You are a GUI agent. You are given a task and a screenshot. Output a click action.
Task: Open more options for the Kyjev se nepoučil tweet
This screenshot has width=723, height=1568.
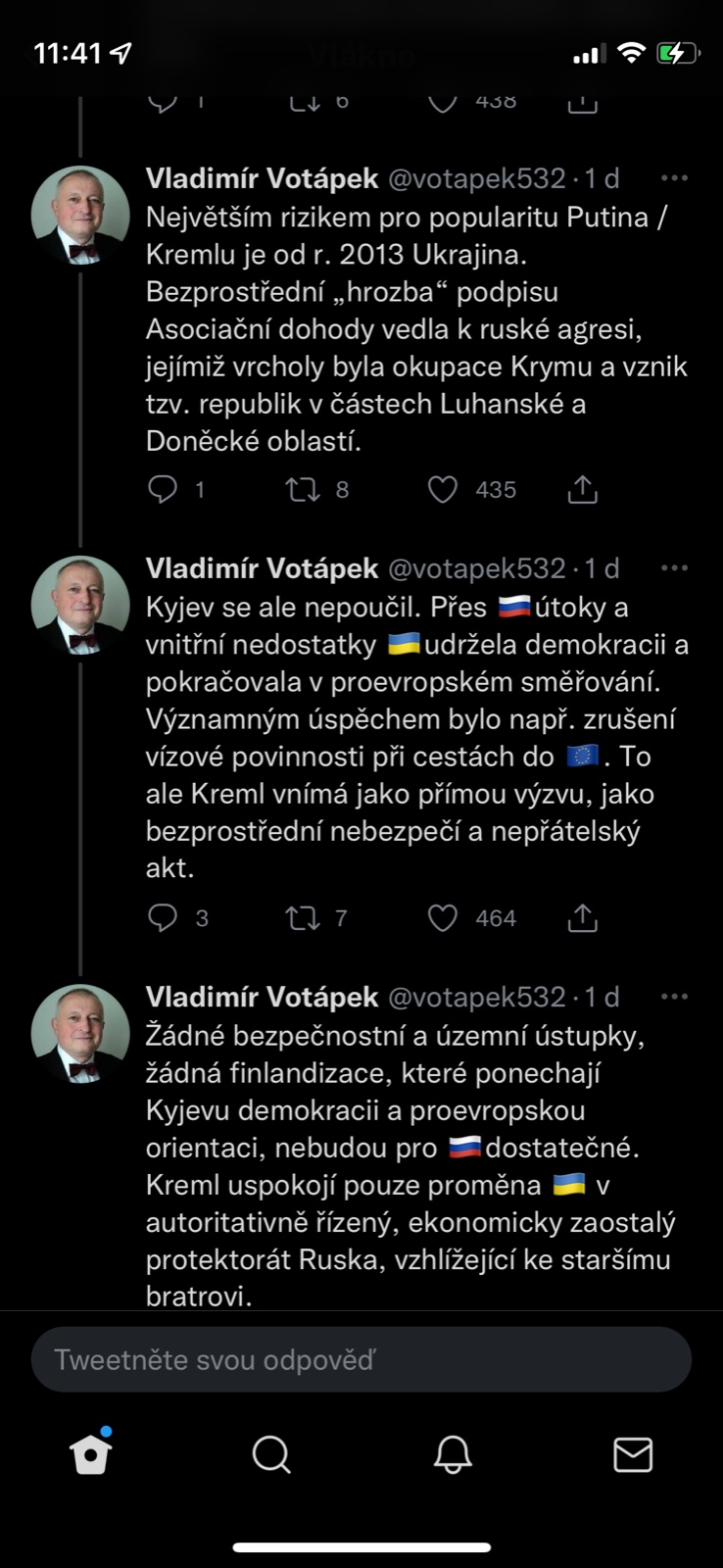674,568
